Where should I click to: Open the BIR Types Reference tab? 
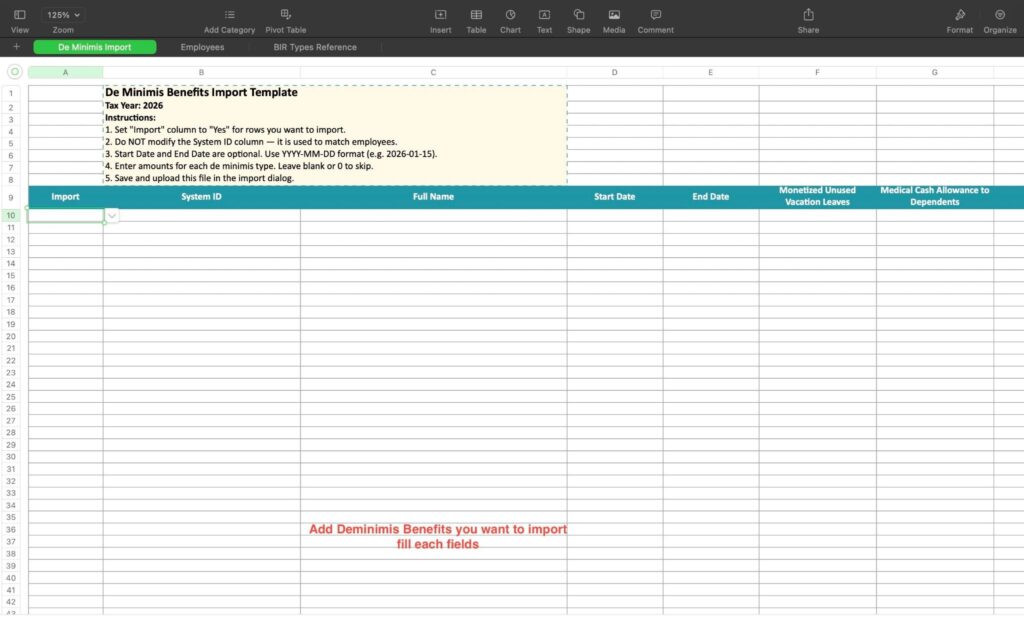tap(315, 47)
